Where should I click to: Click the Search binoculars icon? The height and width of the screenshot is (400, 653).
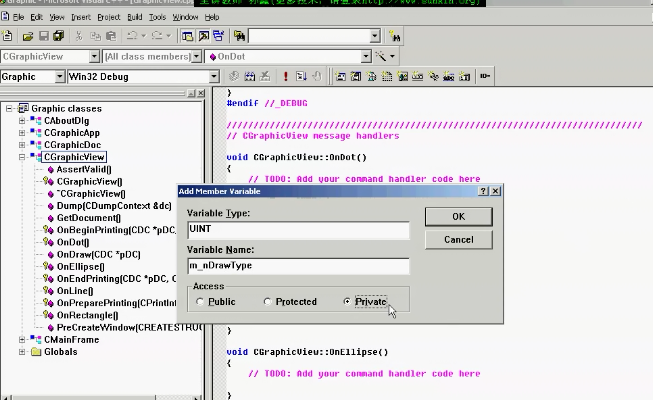[394, 36]
